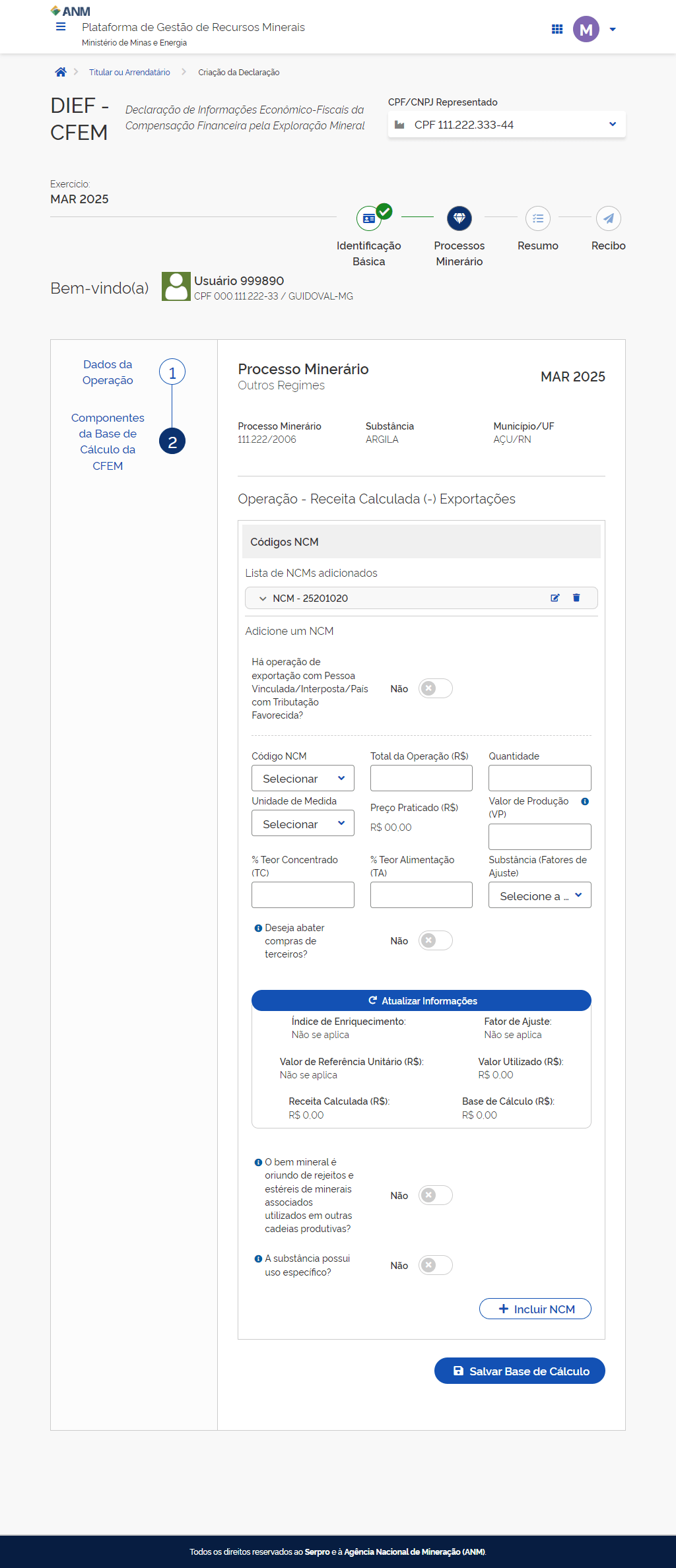
Task: Click the Resumo step icon
Action: (x=537, y=218)
